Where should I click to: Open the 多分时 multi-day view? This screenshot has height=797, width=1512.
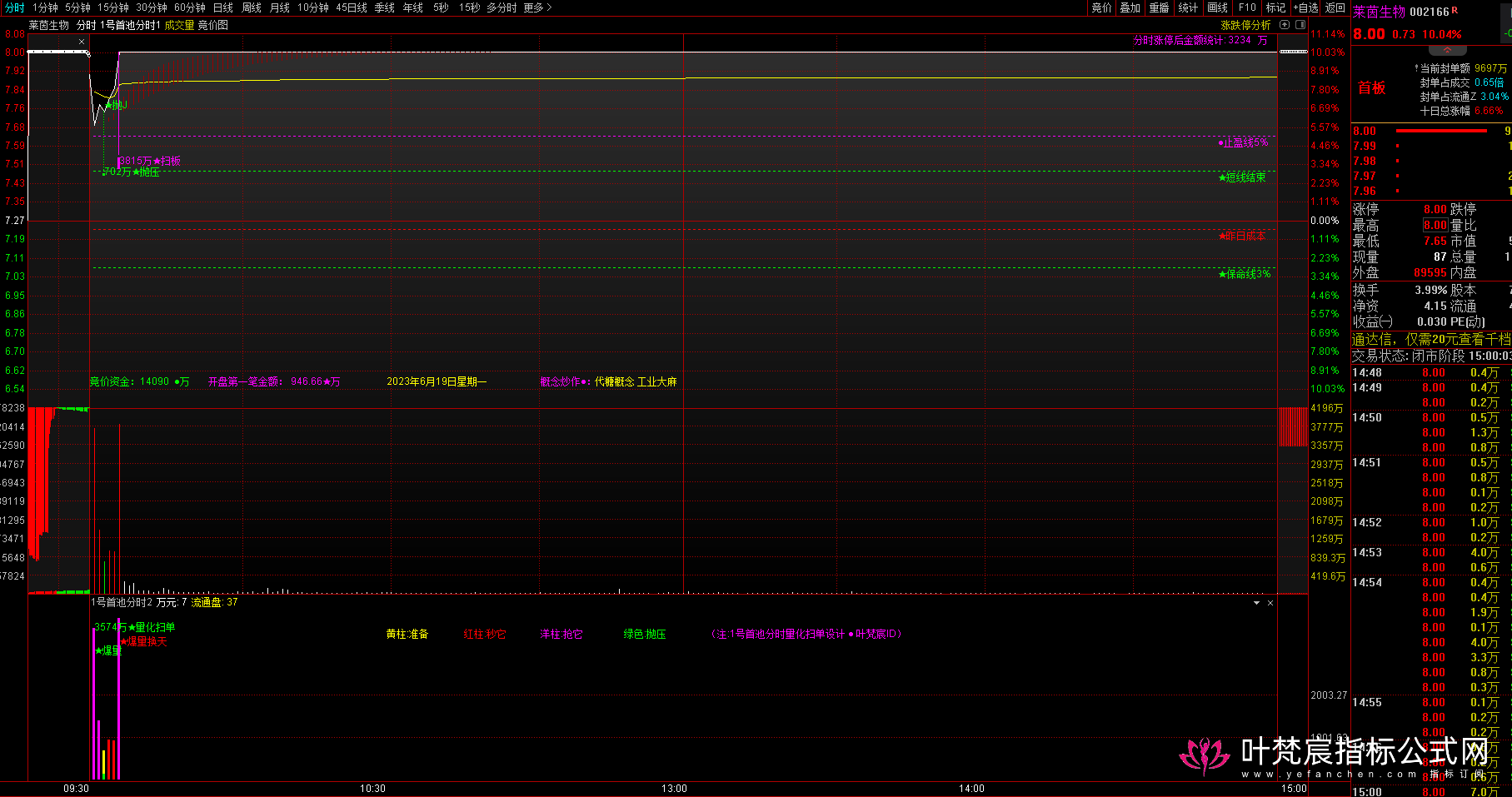pos(502,7)
